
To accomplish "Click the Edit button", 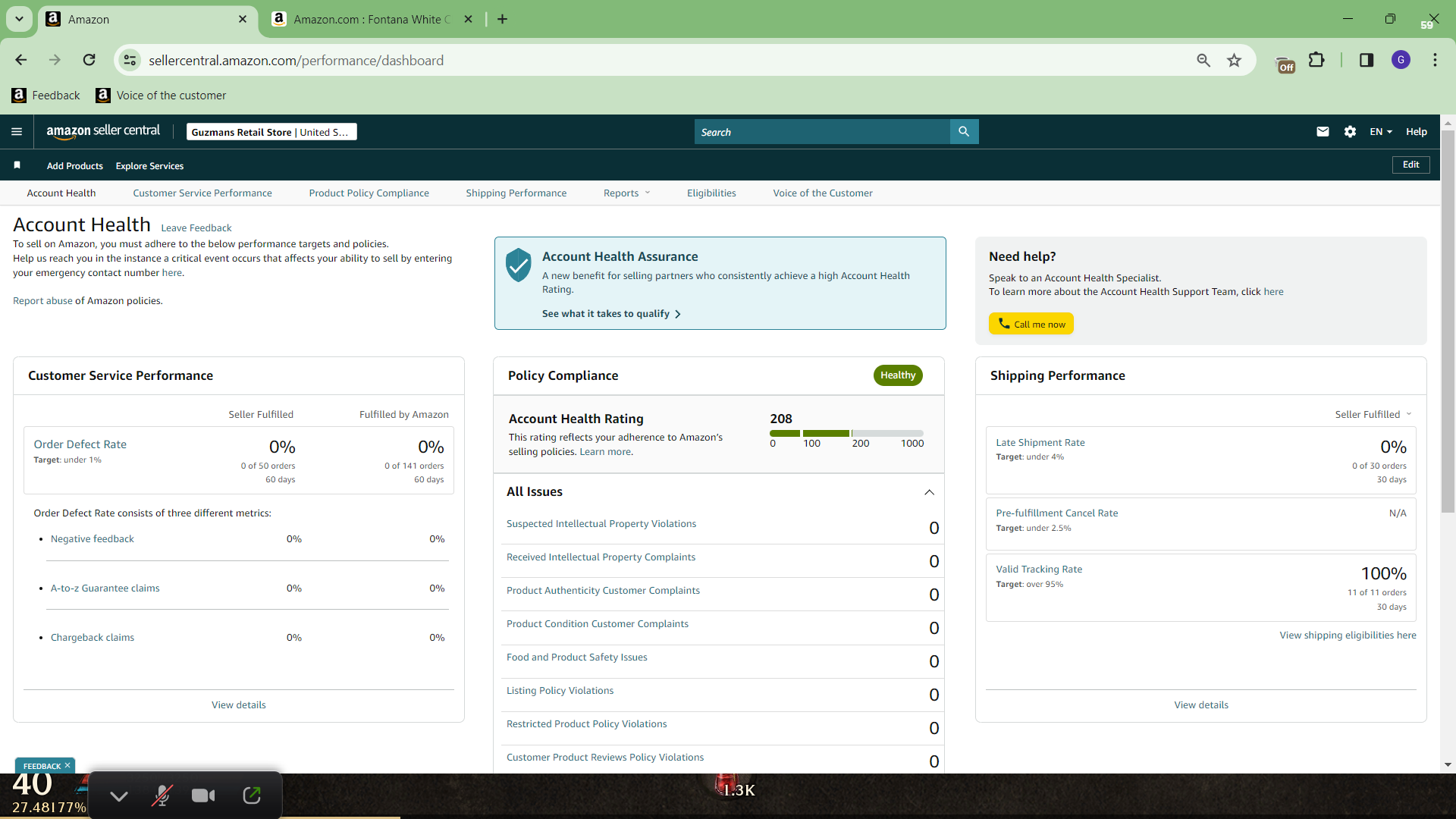I will pos(1410,165).
